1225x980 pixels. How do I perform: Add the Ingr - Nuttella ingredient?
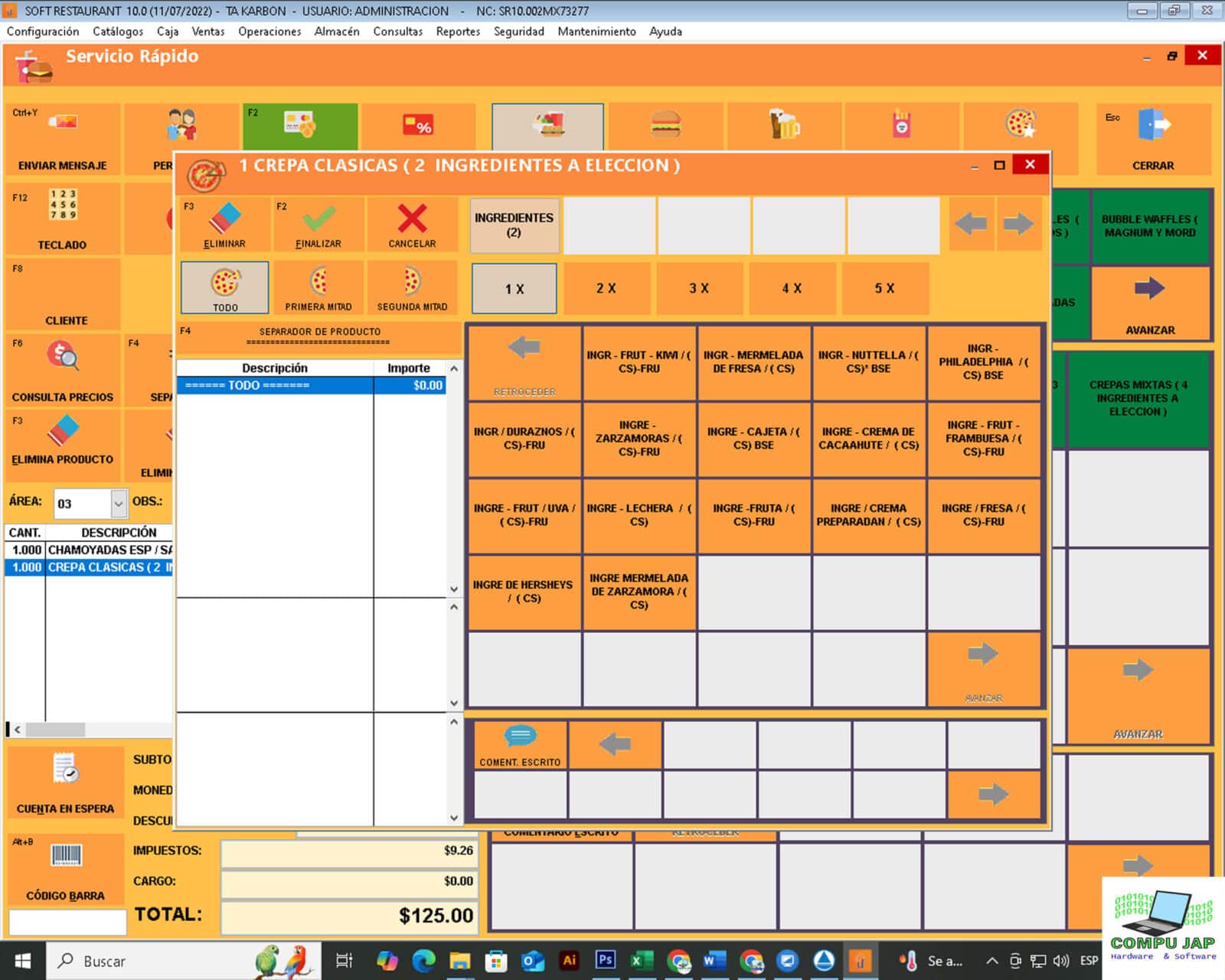tap(868, 363)
